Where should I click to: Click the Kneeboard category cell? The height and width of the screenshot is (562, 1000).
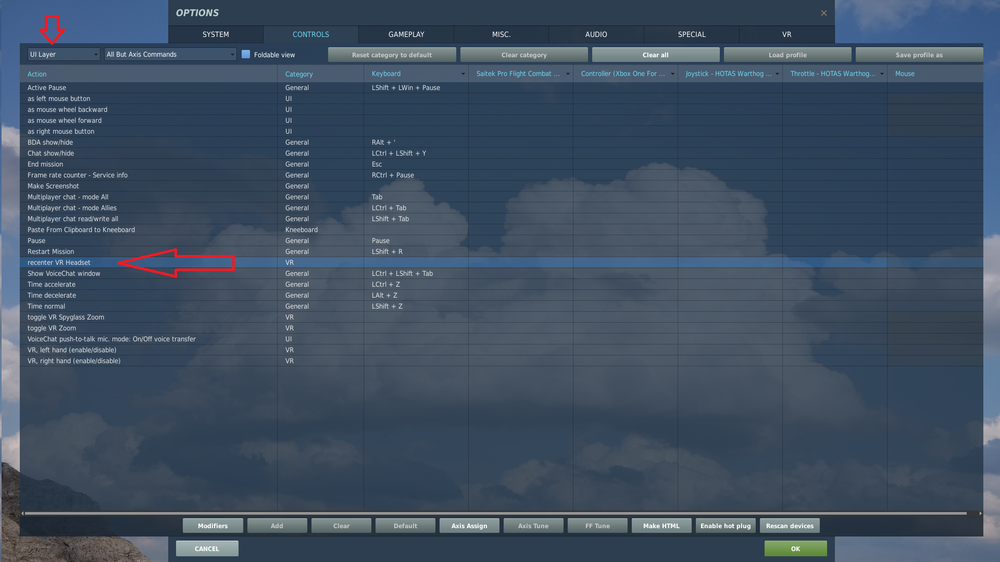coord(321,230)
